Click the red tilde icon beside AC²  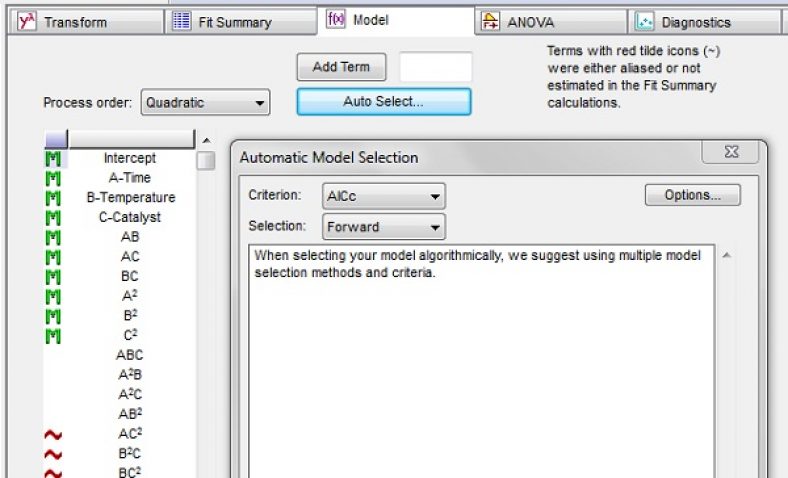(x=53, y=433)
